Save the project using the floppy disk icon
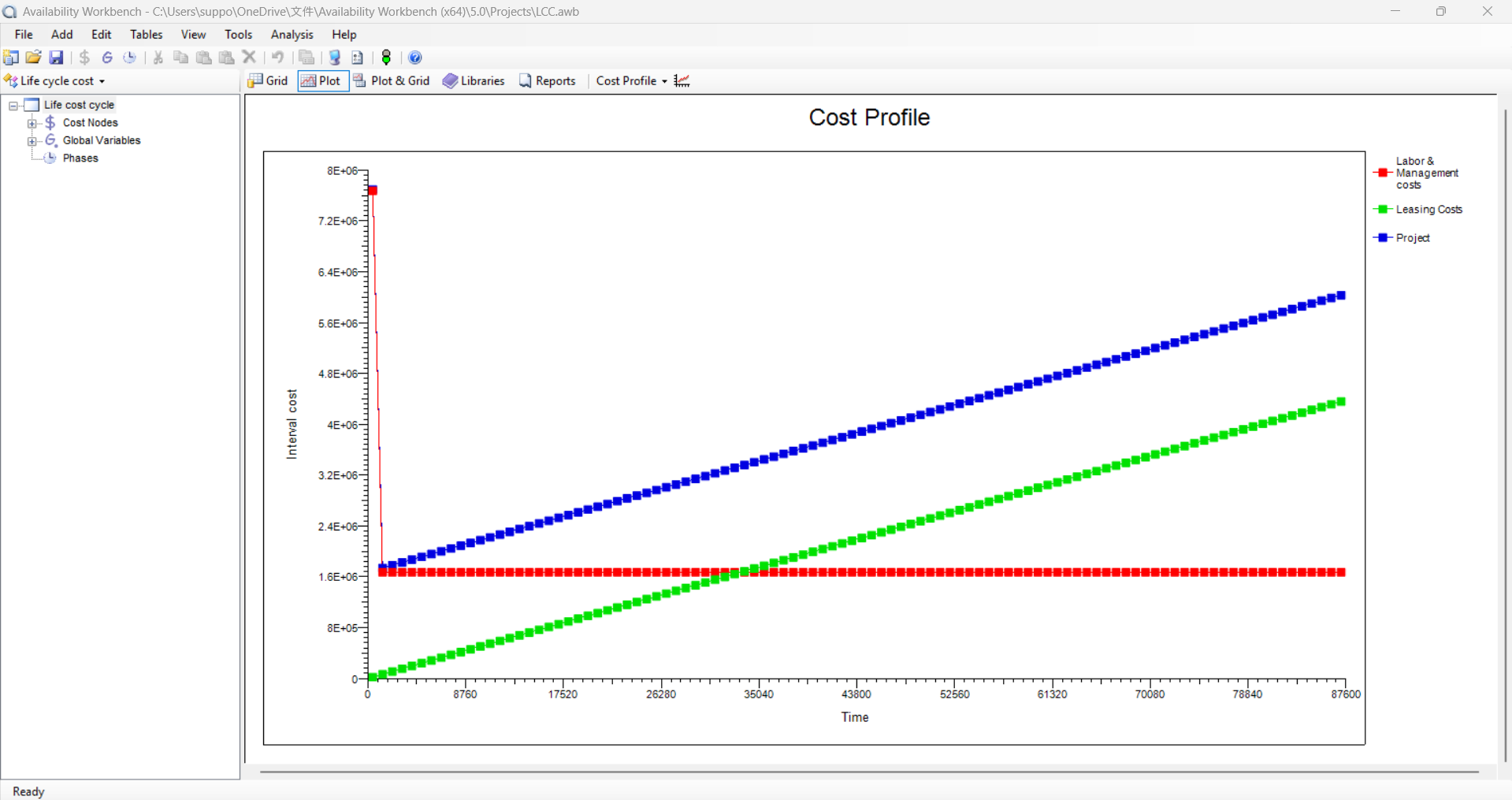 56,58
